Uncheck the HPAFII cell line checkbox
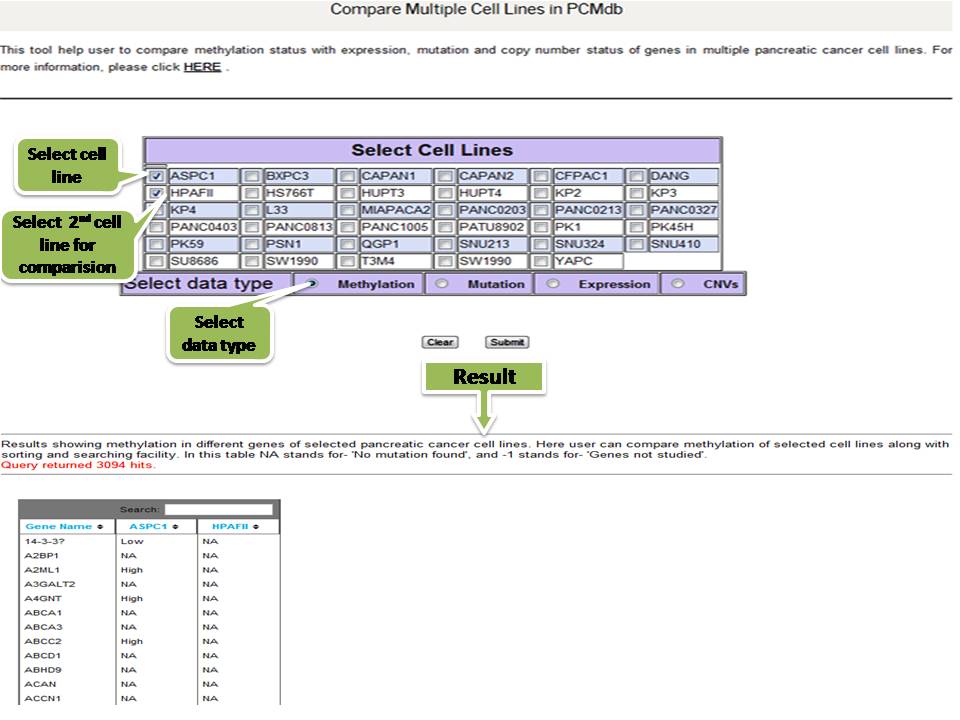960x720 pixels. coord(157,194)
